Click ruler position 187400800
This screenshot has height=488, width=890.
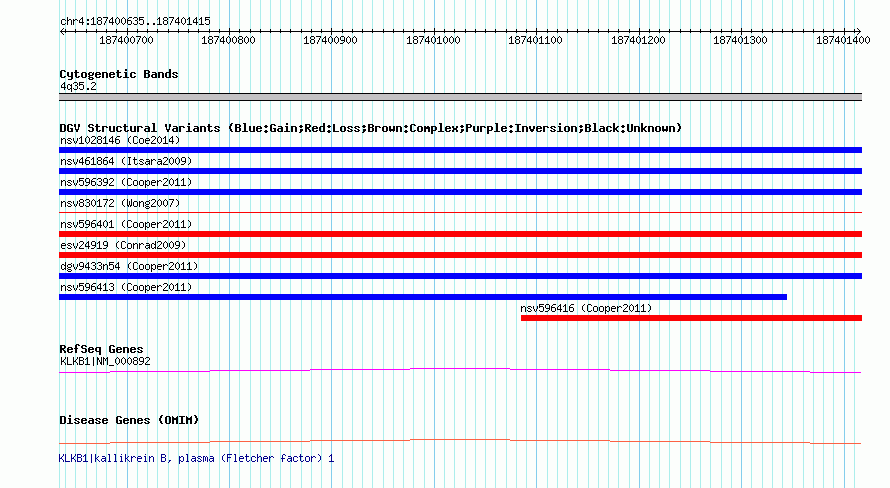click(x=228, y=40)
